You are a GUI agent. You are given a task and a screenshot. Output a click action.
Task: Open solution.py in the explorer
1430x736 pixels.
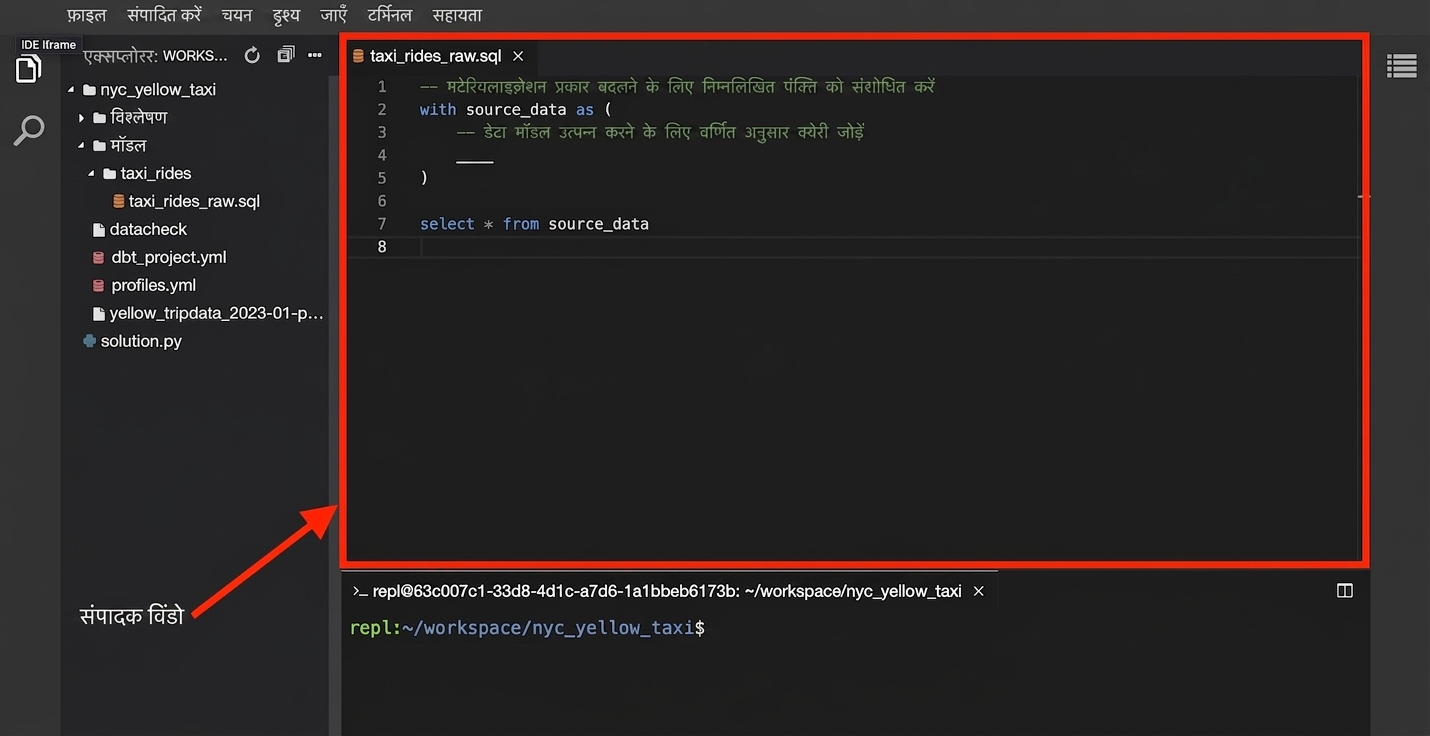pyautogui.click(x=141, y=341)
